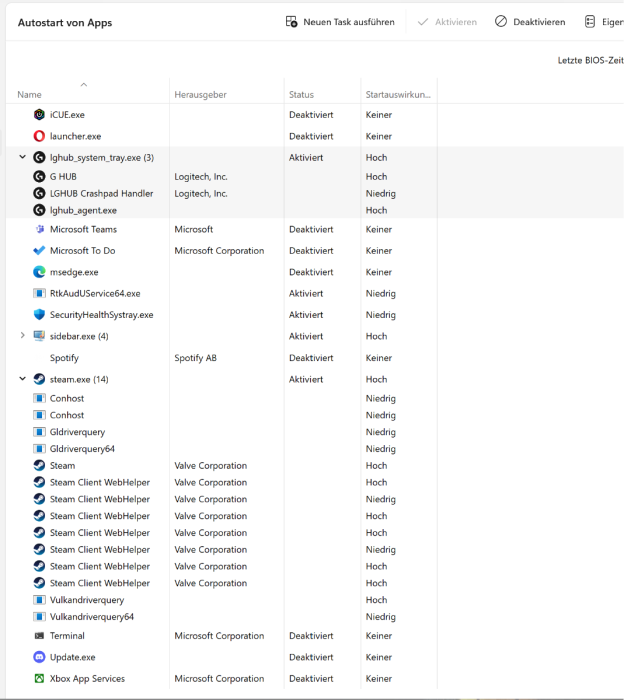
Task: Click the Letzte BIOS-Zeit label
Action: tap(591, 60)
